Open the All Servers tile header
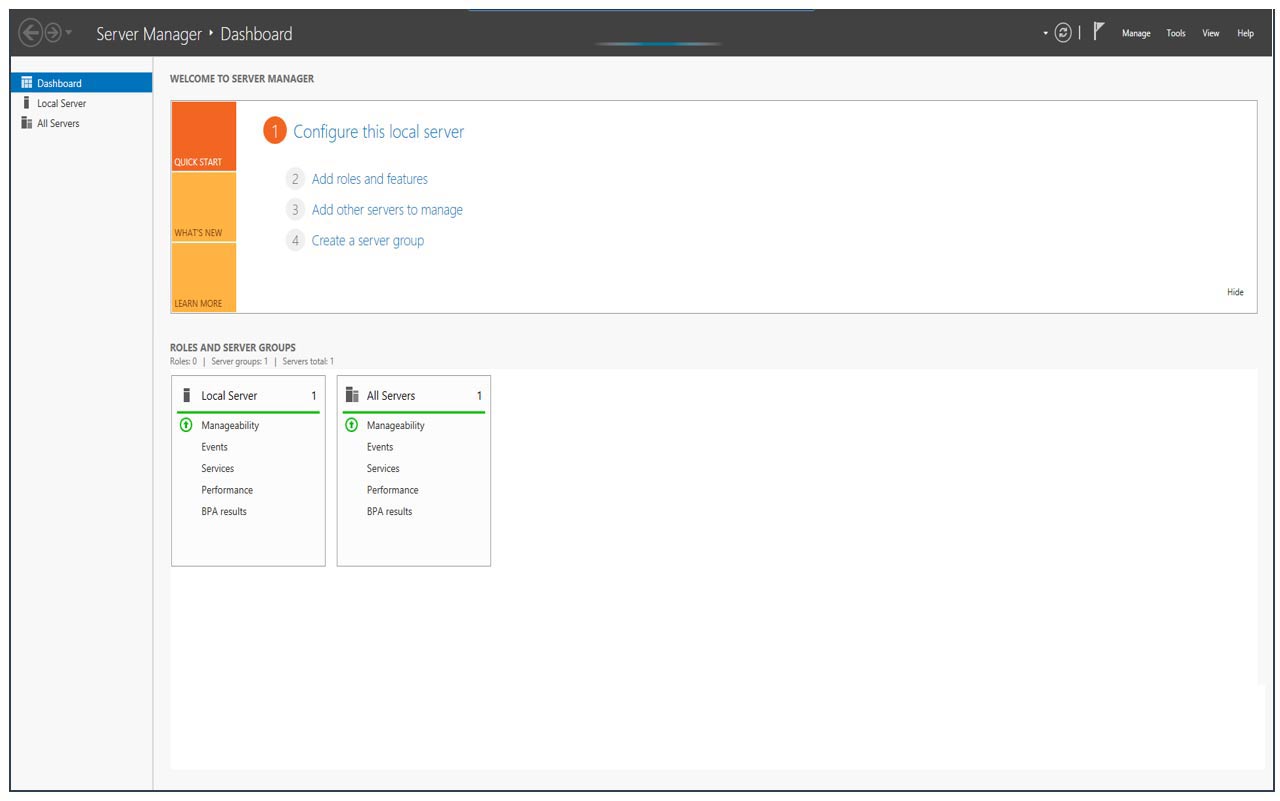1280x801 pixels. click(414, 396)
